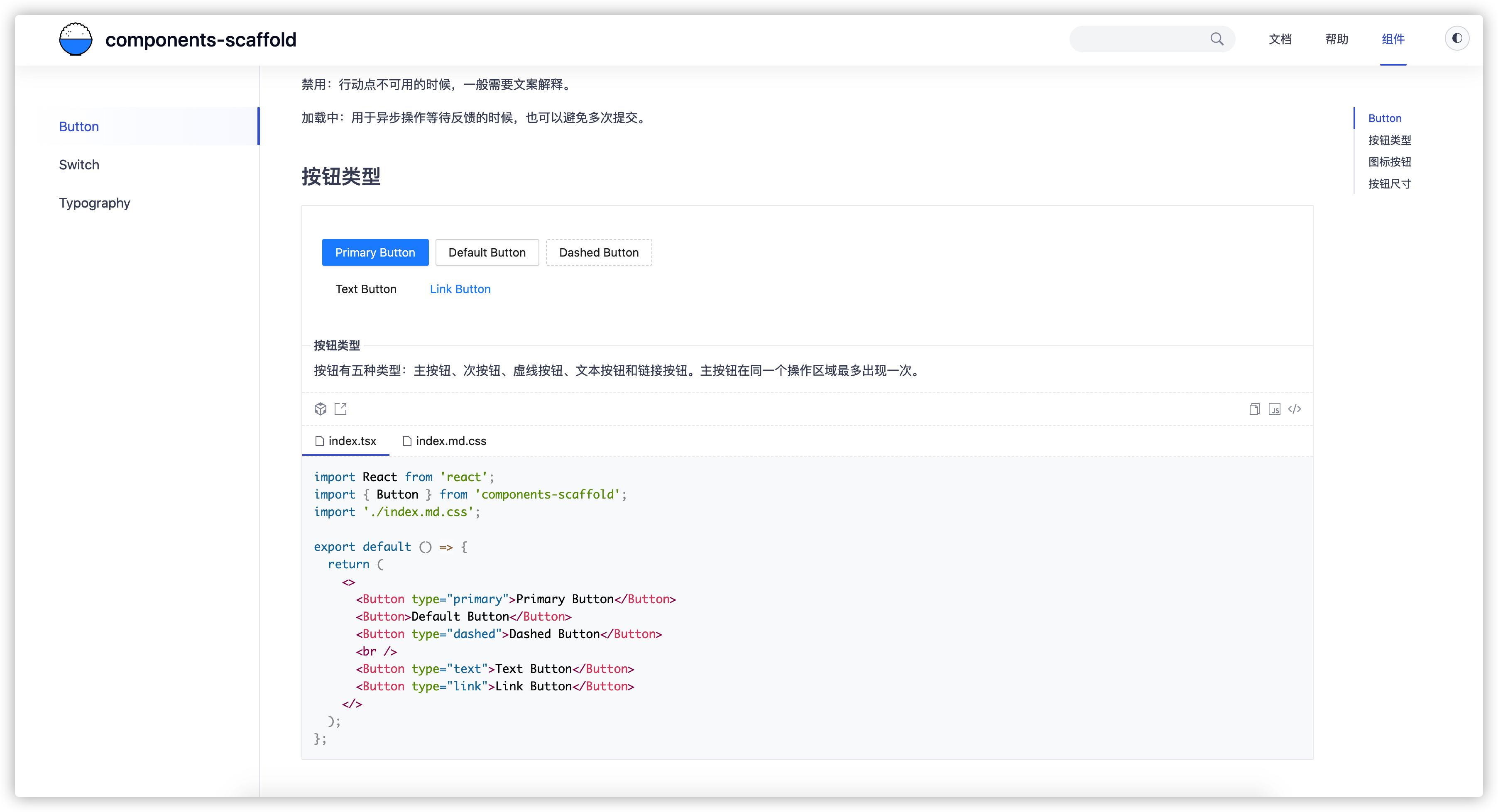Open the 帮助 nav menu

1336,39
